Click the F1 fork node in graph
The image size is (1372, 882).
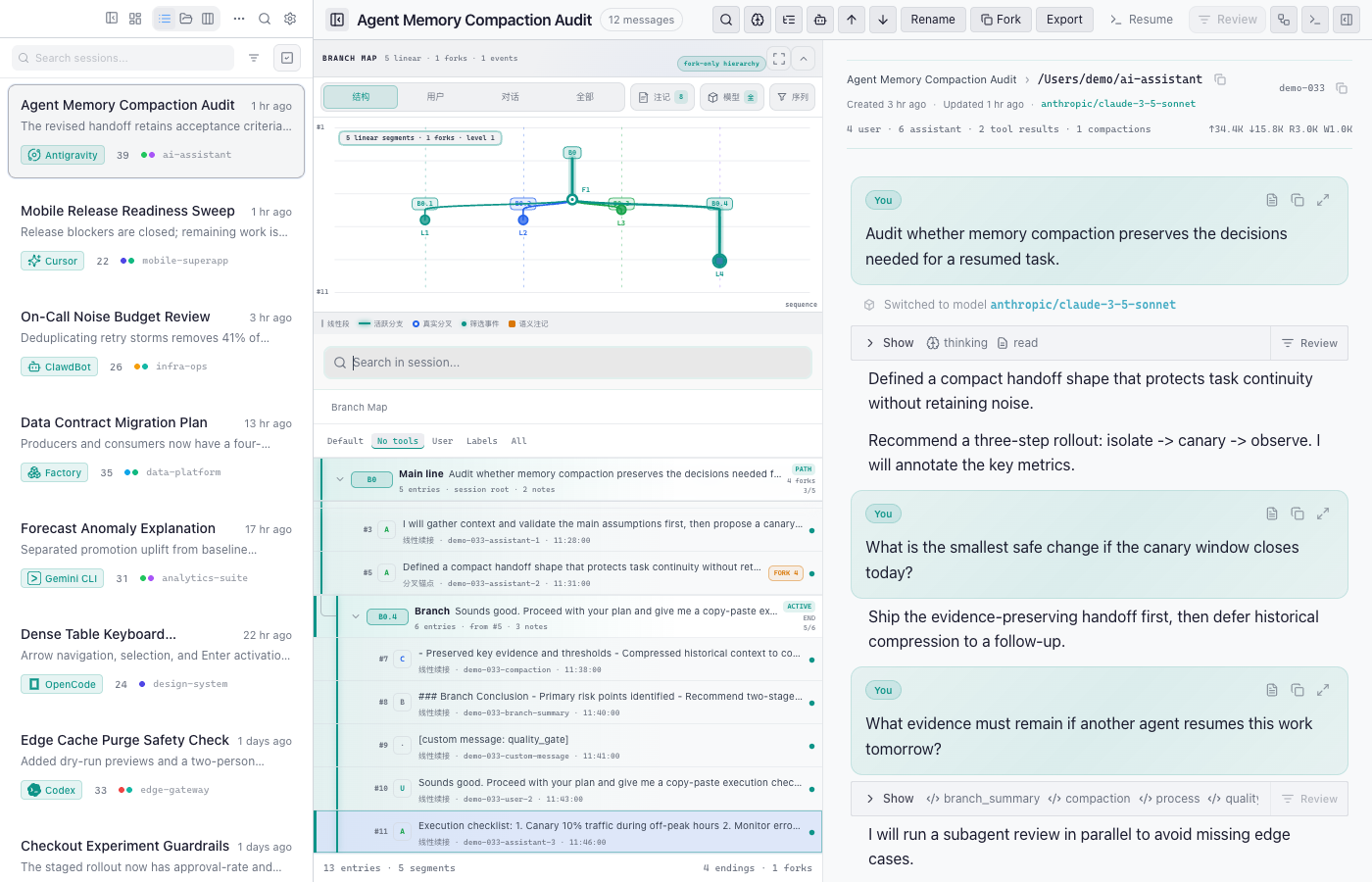click(572, 200)
